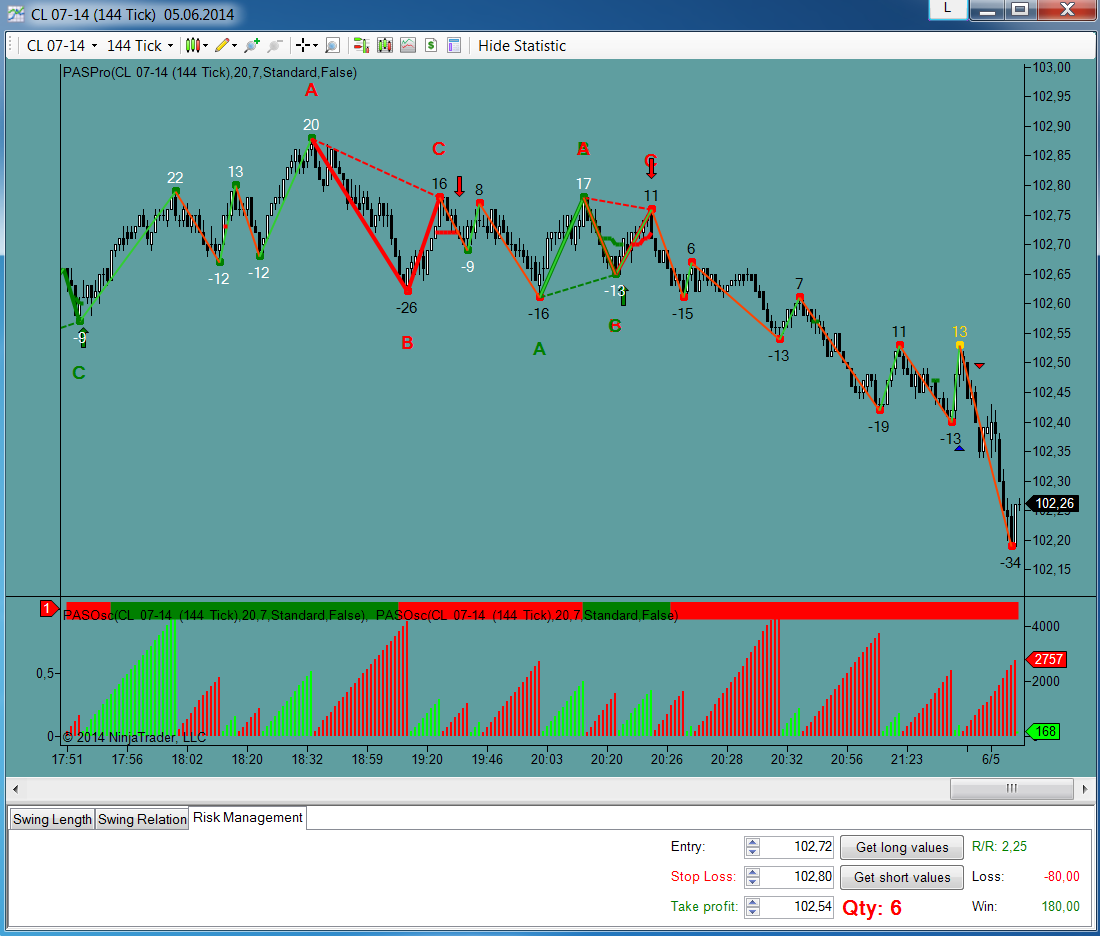Click the Win value 180,00
The image size is (1100, 936).
click(1061, 907)
